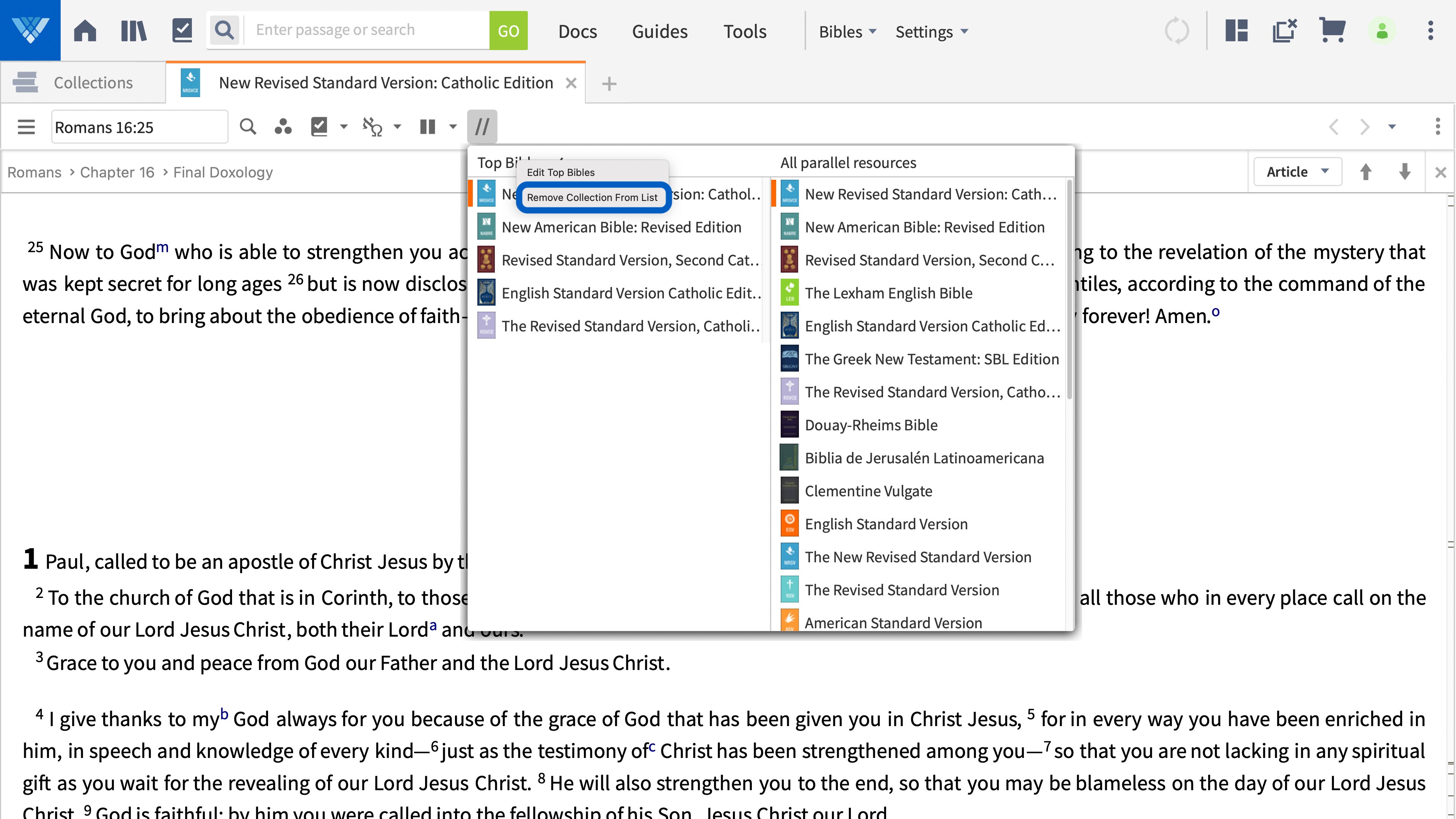1456x819 pixels.
Task: Close the NRSV Catholic Edition tab
Action: click(571, 83)
